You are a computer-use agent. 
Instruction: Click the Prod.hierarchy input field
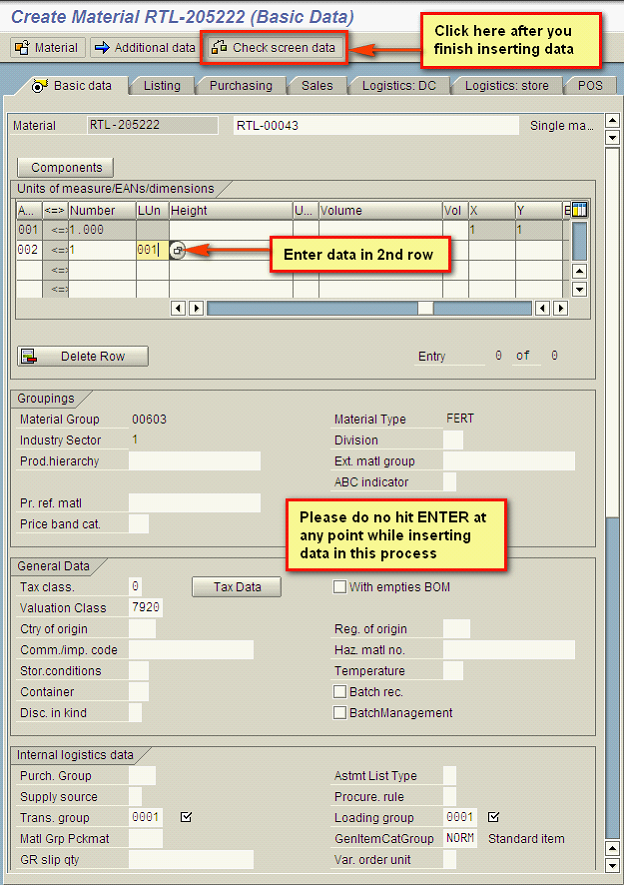pyautogui.click(x=194, y=461)
